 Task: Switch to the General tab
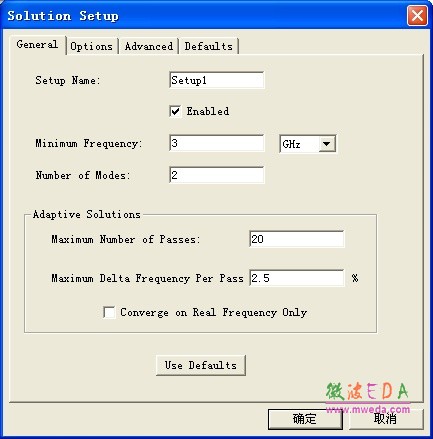[37, 45]
